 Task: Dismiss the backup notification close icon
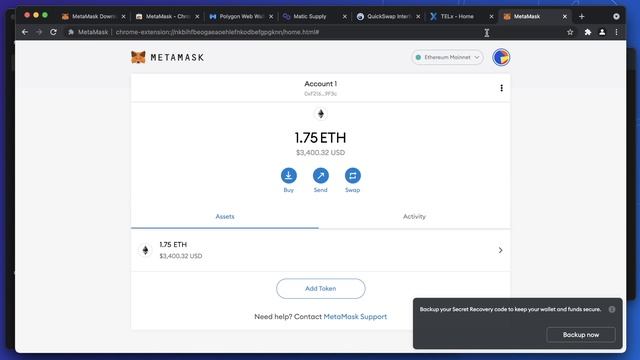[612, 309]
